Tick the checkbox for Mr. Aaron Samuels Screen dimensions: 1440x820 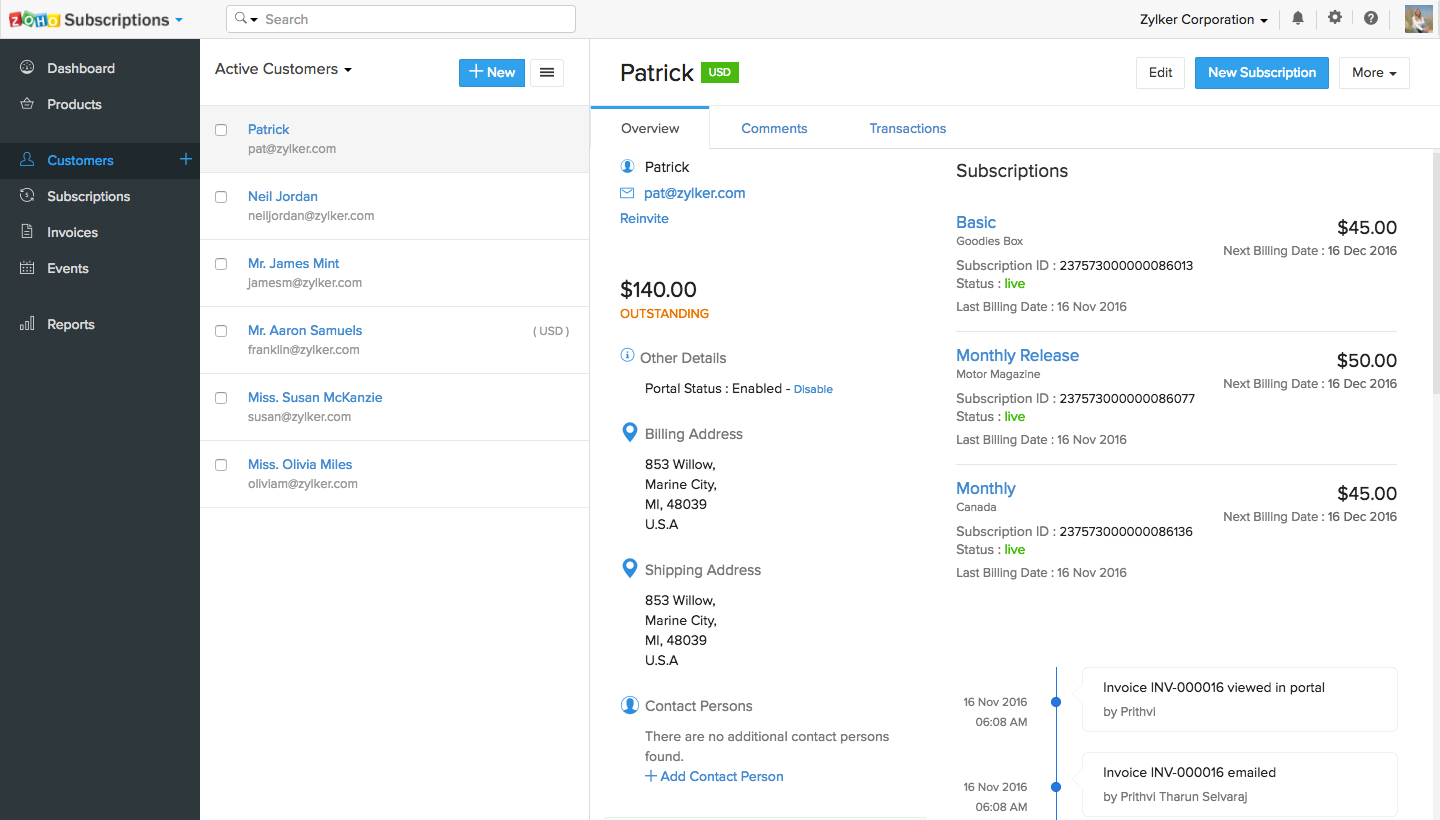(x=221, y=331)
